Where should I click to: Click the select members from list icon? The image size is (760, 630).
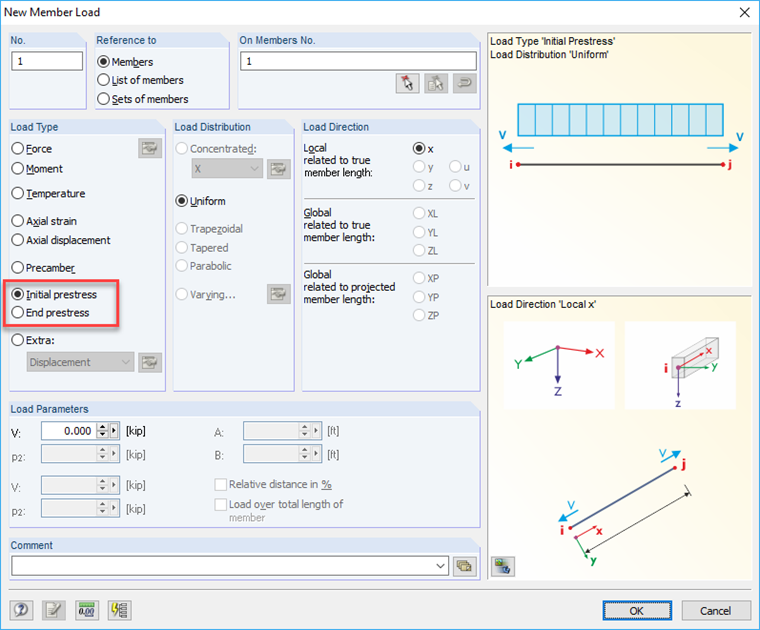click(x=436, y=83)
